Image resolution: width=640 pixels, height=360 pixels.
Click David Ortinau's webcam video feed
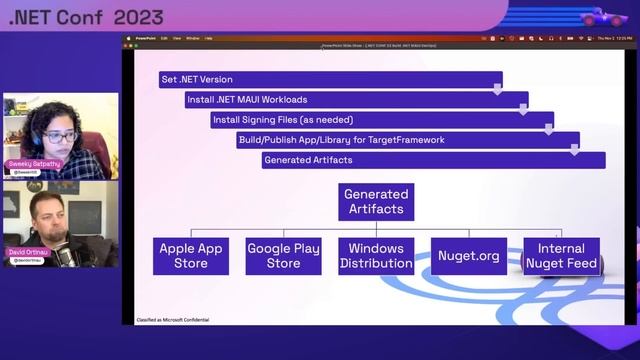pos(61,224)
